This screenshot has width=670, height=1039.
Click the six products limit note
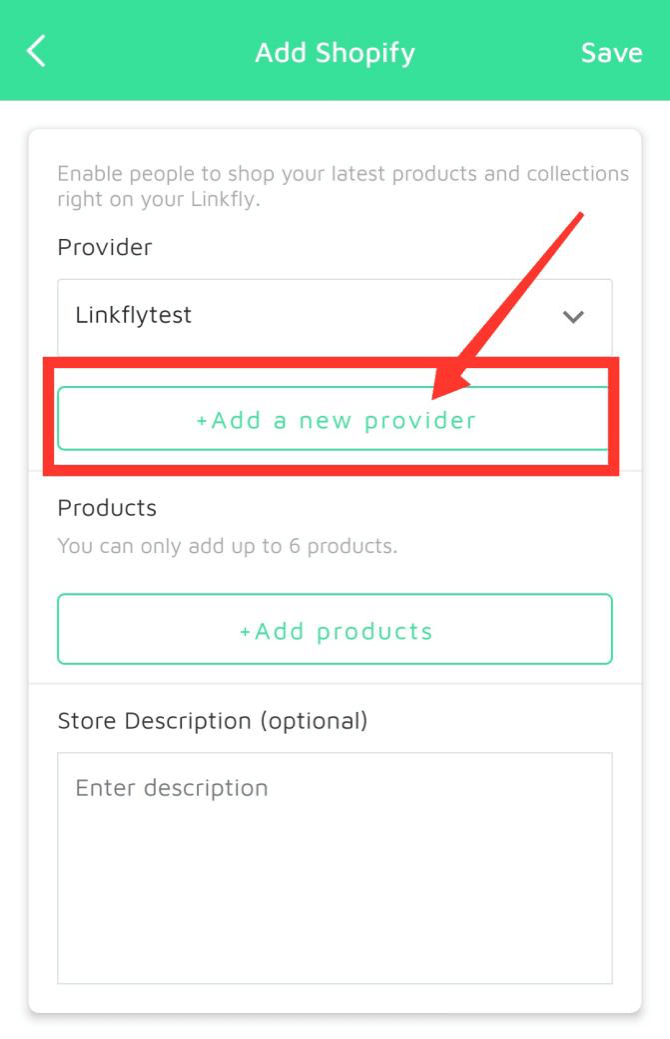227,546
